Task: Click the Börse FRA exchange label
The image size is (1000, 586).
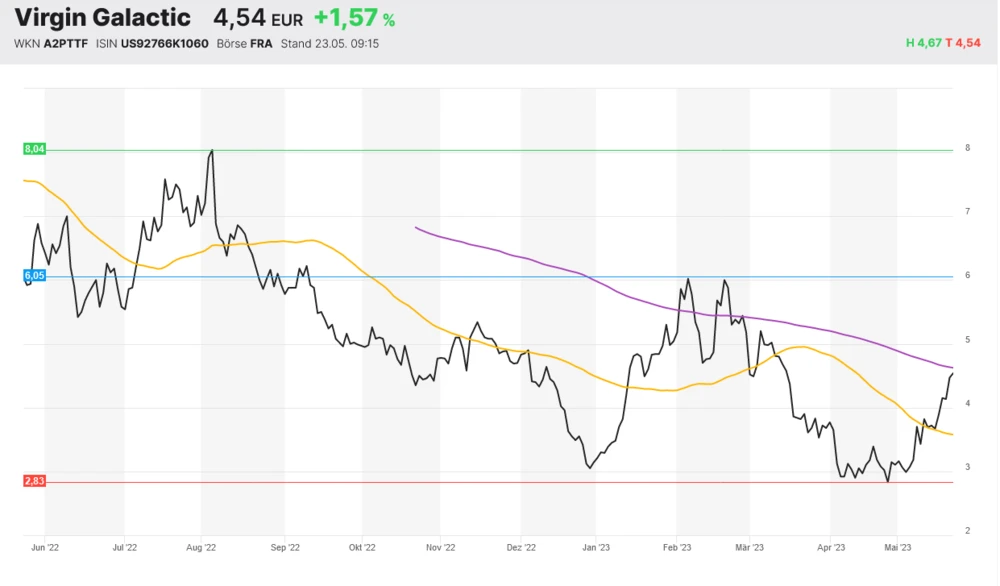Action: click(245, 44)
